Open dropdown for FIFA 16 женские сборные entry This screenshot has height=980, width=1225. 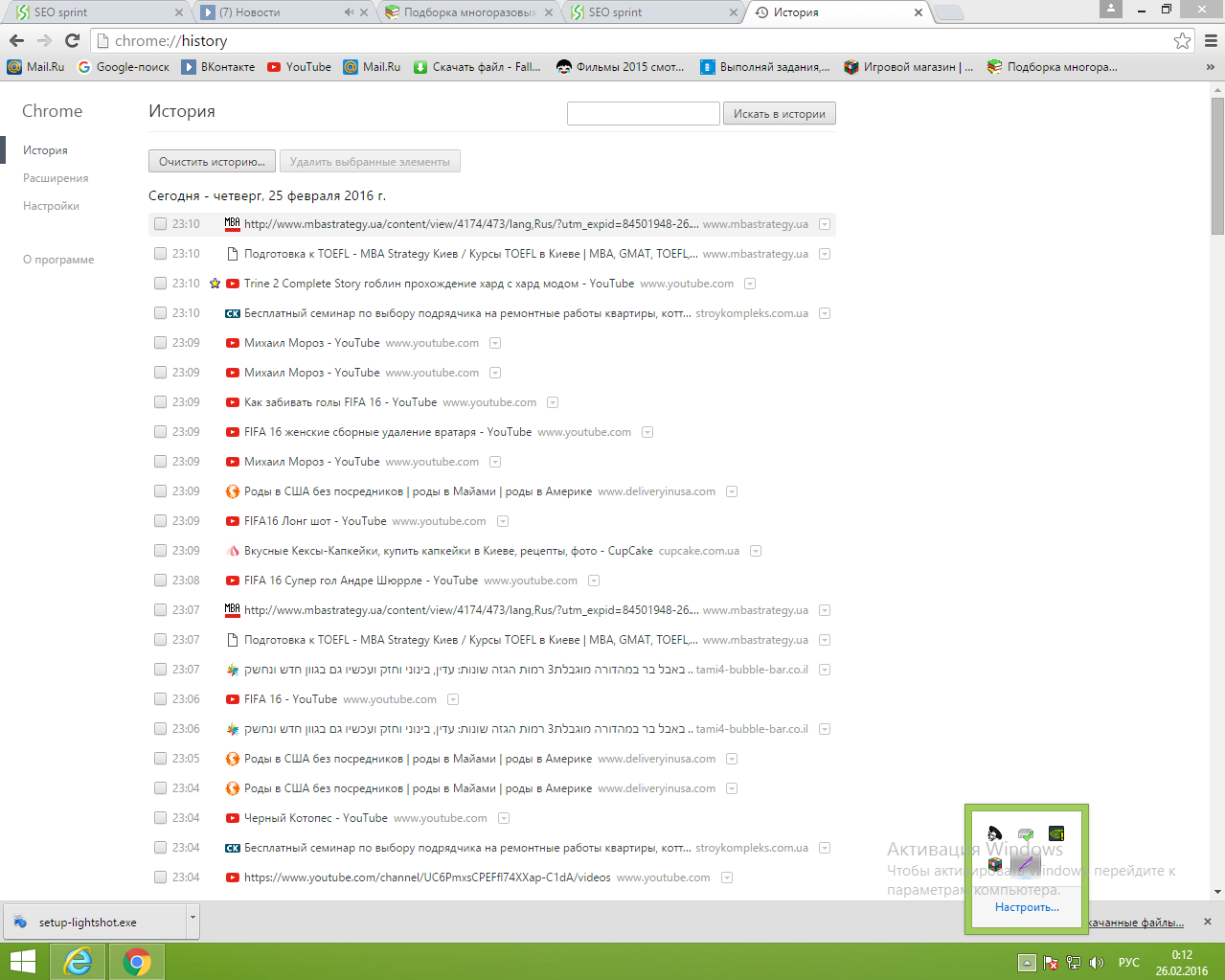pos(647,432)
